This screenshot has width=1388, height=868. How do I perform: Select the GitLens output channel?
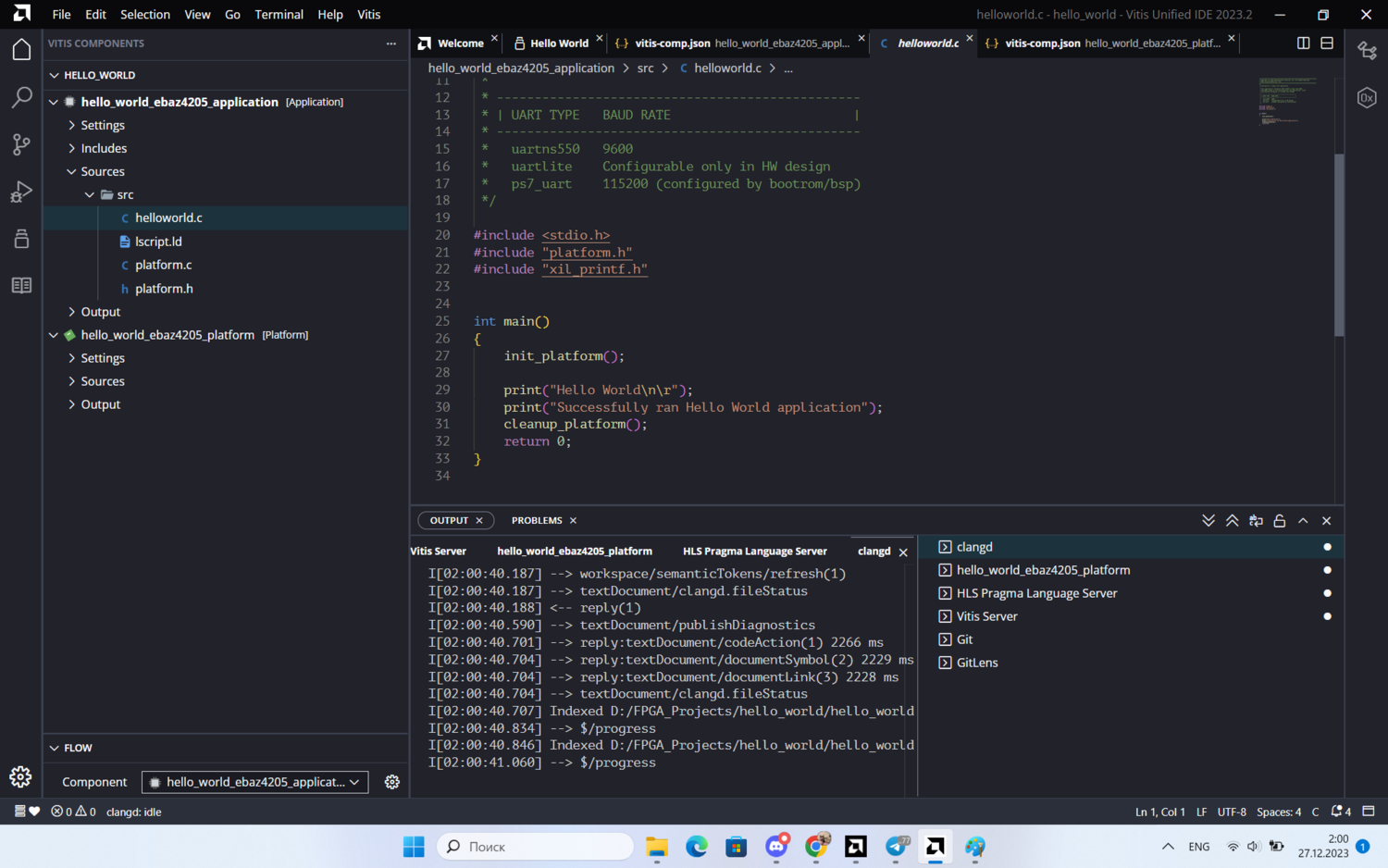(x=977, y=663)
